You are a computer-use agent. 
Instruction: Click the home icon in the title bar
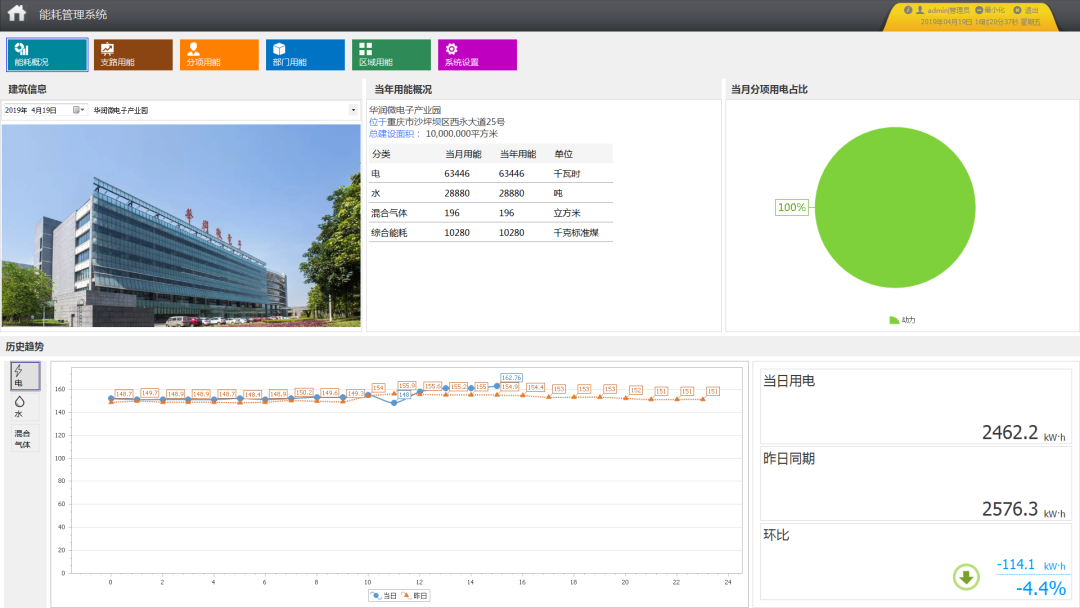tap(14, 13)
